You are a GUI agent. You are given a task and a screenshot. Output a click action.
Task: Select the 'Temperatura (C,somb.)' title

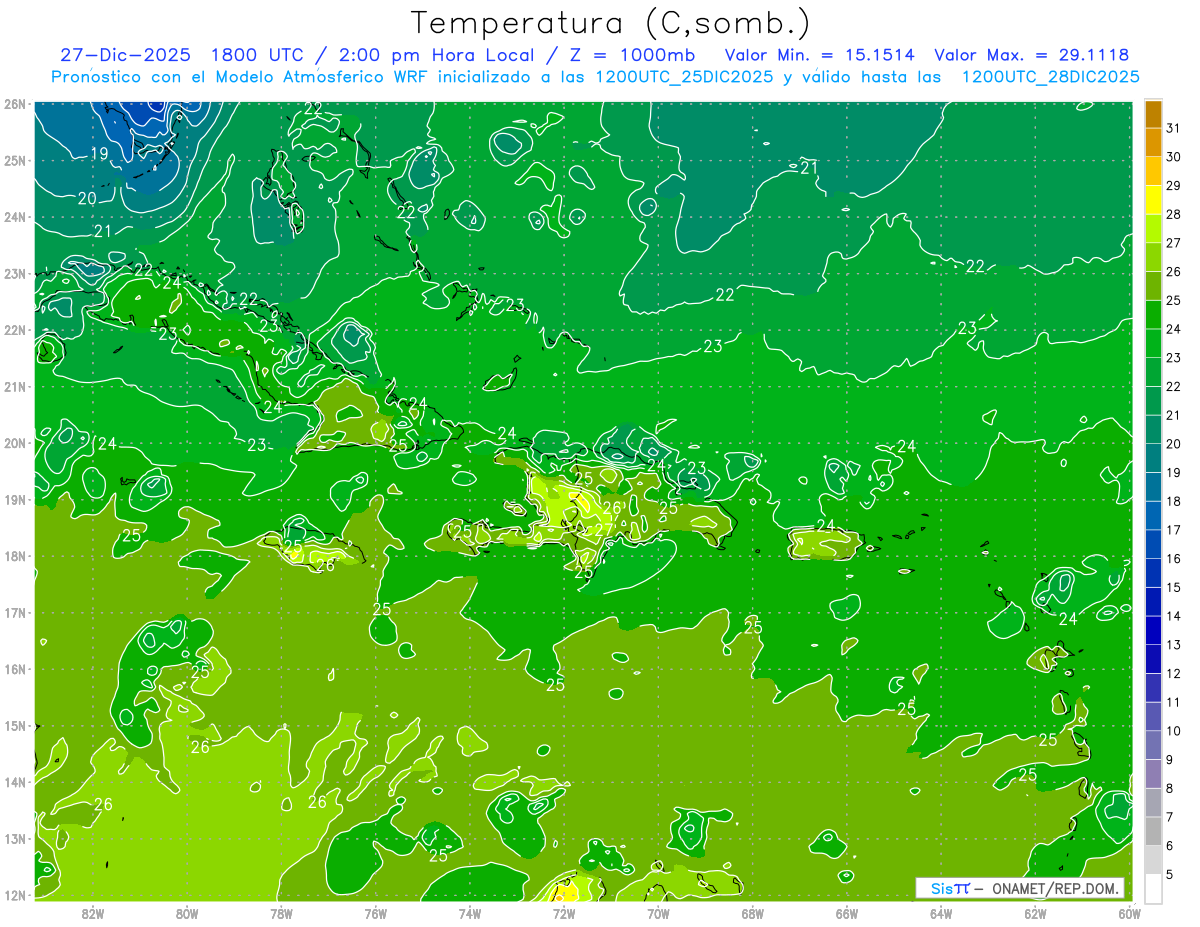(x=611, y=23)
